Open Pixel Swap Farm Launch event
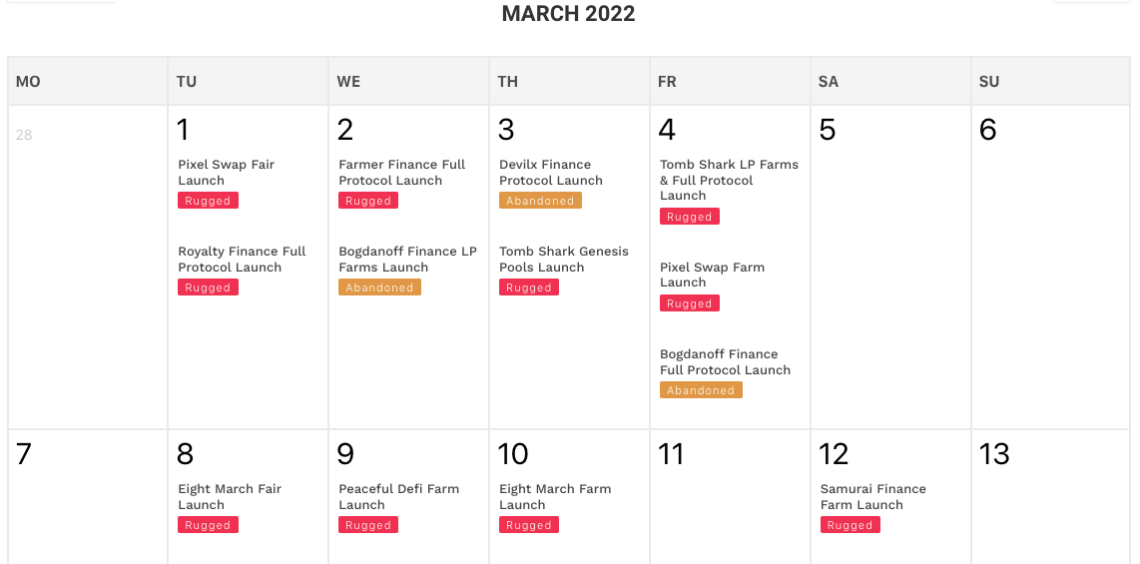This screenshot has height=564, width=1140. tap(712, 275)
